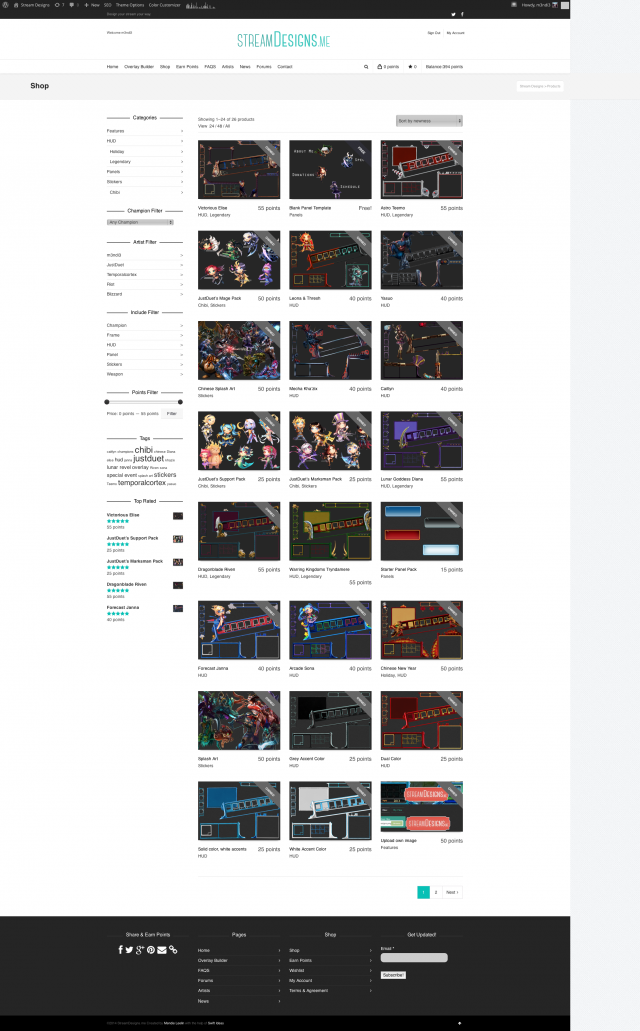Click the Updates refresh icon in the admin bar
The image size is (640, 1031).
click(57, 5)
